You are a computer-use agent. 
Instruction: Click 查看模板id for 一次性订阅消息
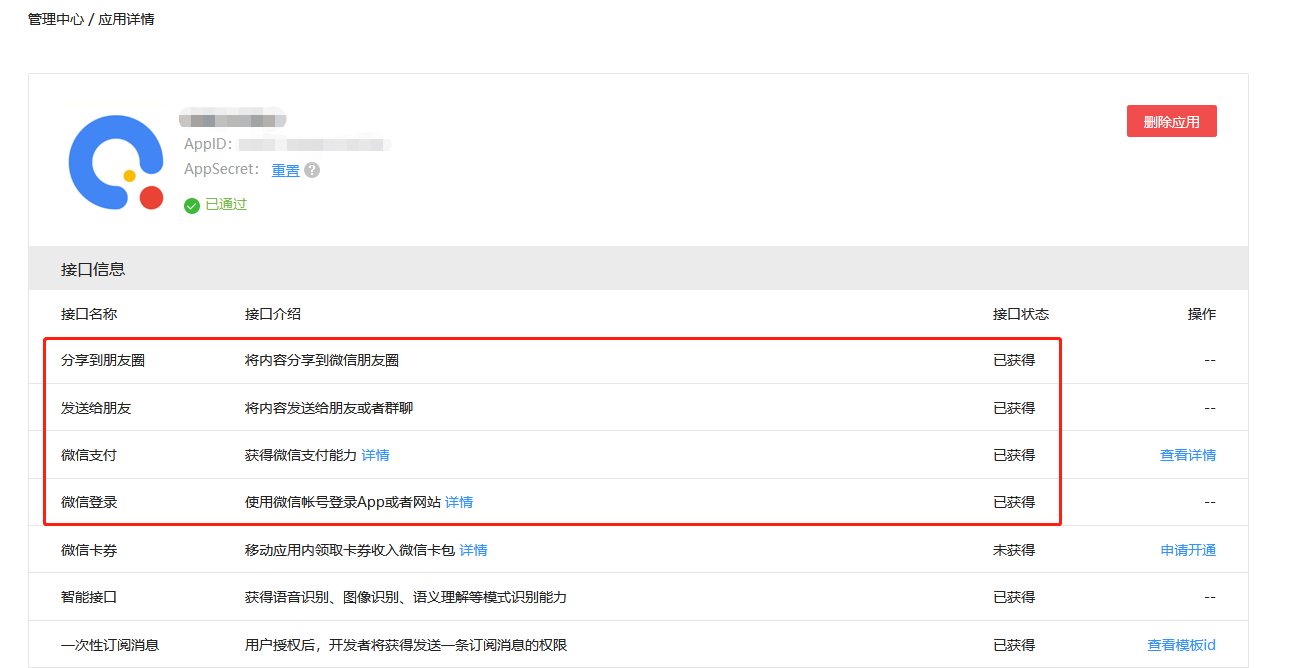[x=1181, y=645]
